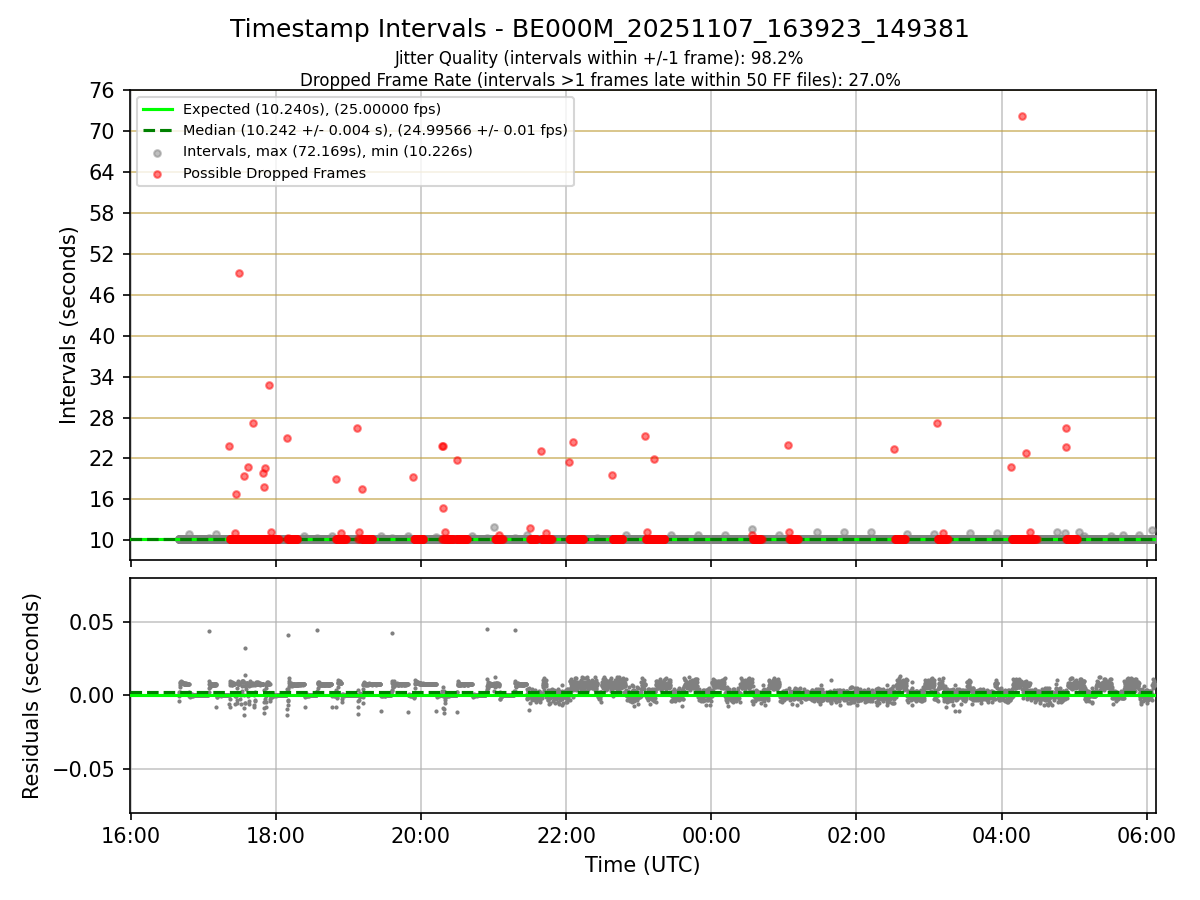Click the '04:00' time axis tick label
Screen dimensions: 1200x900
click(x=1001, y=834)
